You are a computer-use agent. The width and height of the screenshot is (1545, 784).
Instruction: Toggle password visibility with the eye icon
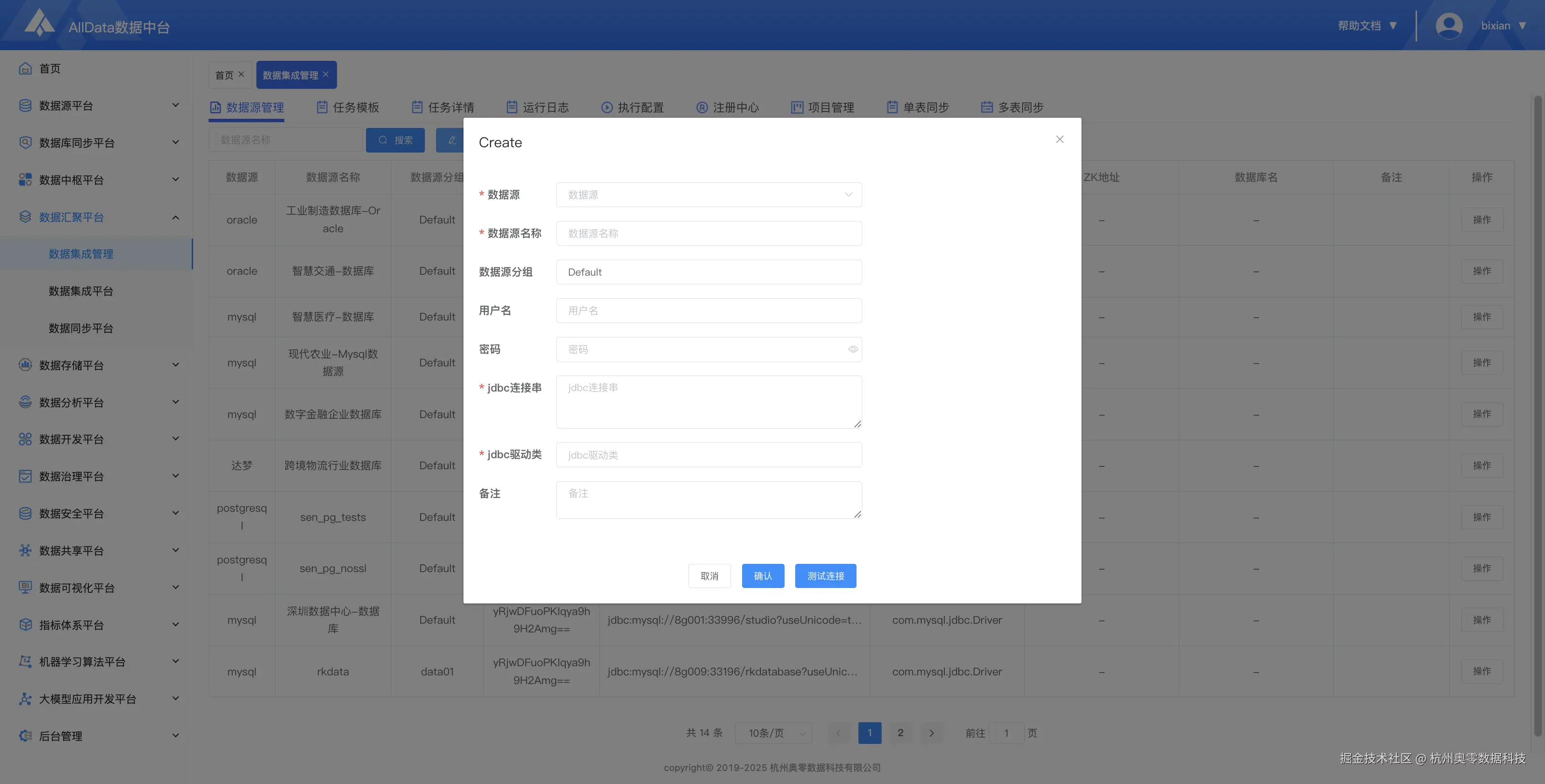[x=853, y=349]
